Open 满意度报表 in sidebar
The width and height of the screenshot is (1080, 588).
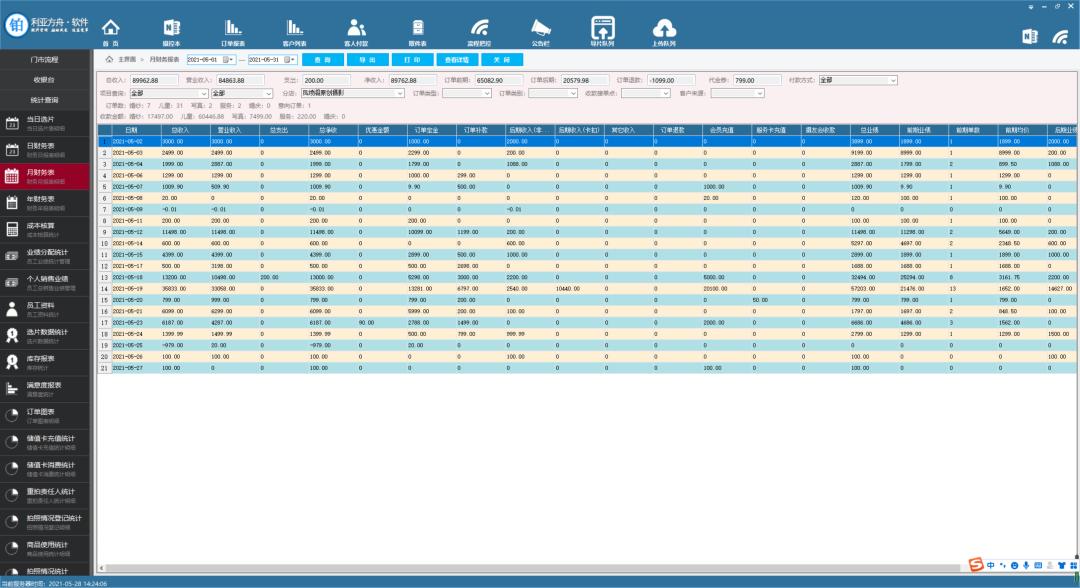[45, 390]
